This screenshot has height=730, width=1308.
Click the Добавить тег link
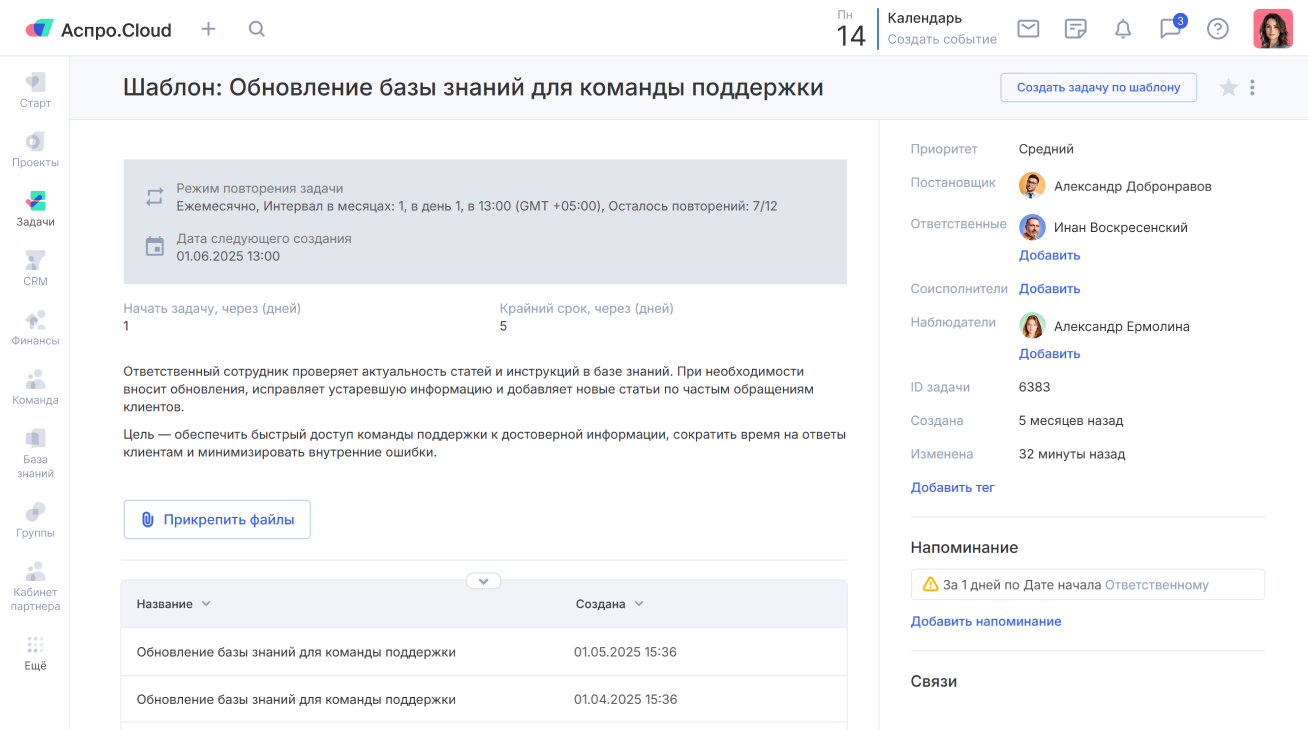click(952, 488)
